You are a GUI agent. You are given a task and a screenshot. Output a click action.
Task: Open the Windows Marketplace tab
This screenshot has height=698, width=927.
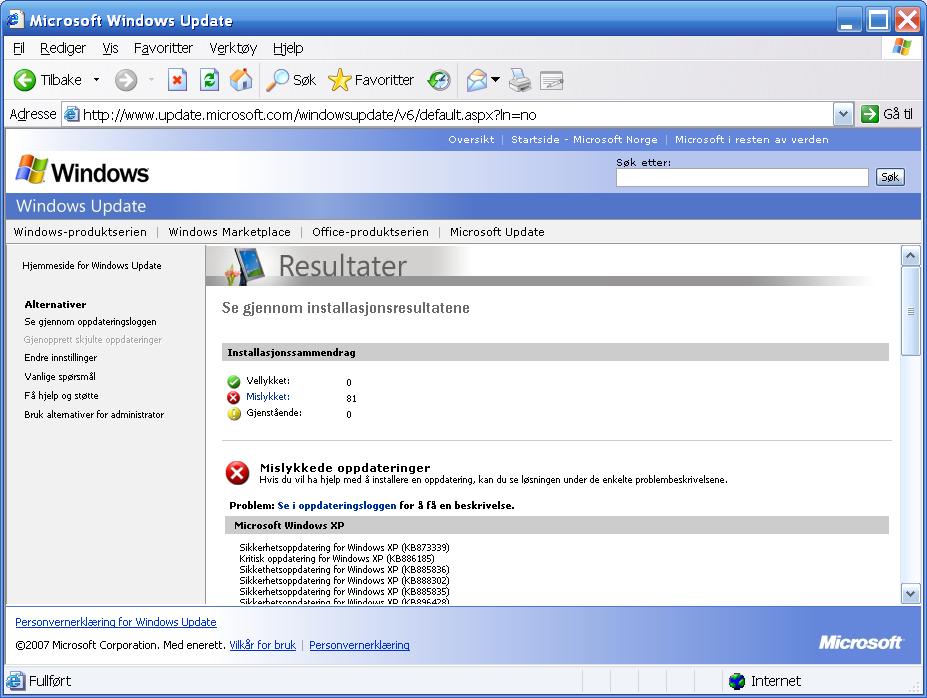[229, 232]
